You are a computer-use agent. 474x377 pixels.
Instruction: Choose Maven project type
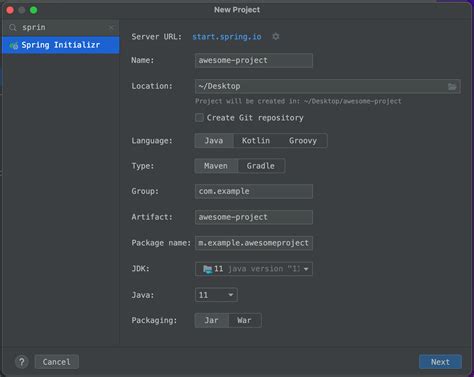click(216, 166)
